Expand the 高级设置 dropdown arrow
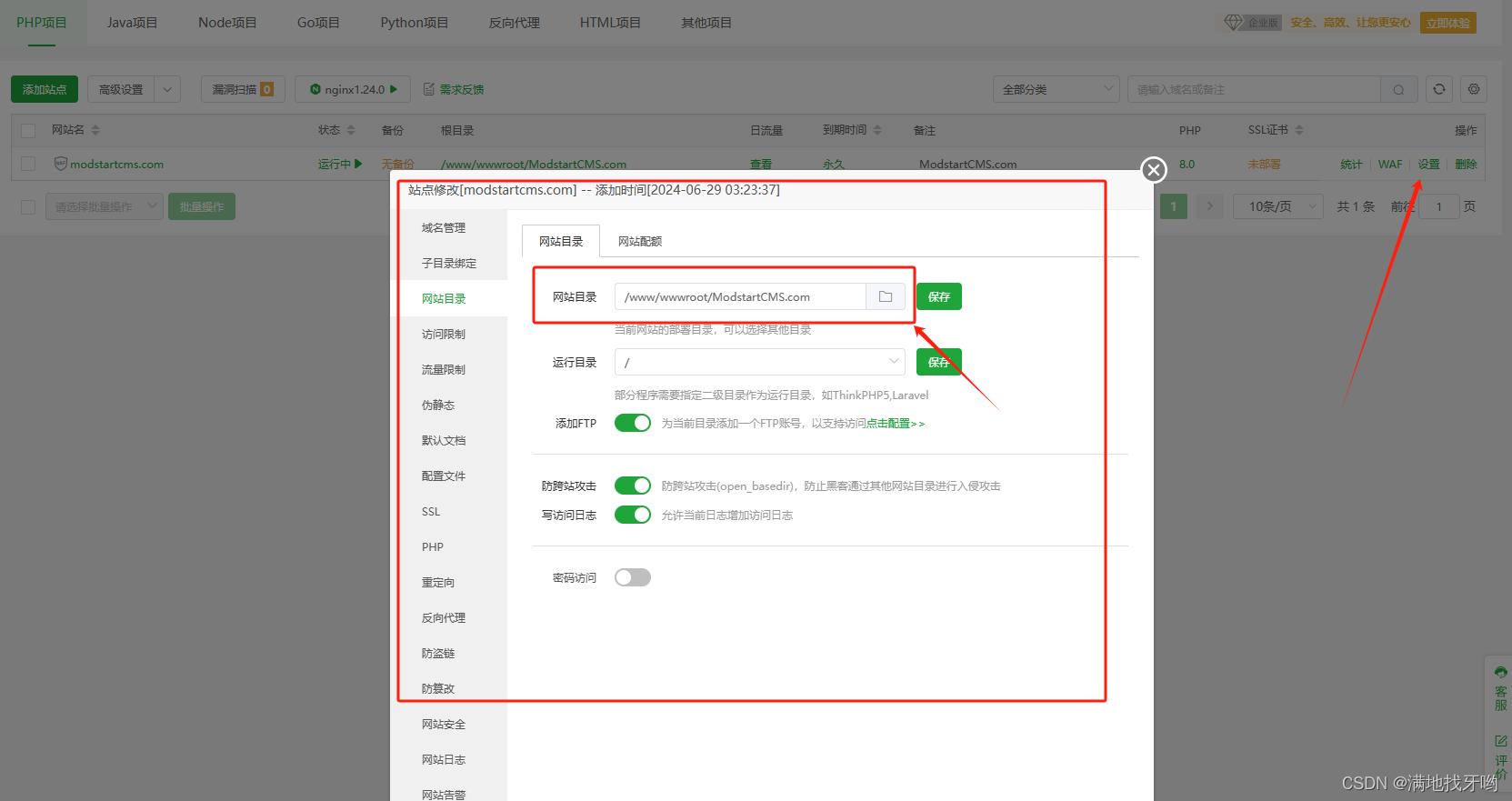 pos(167,89)
